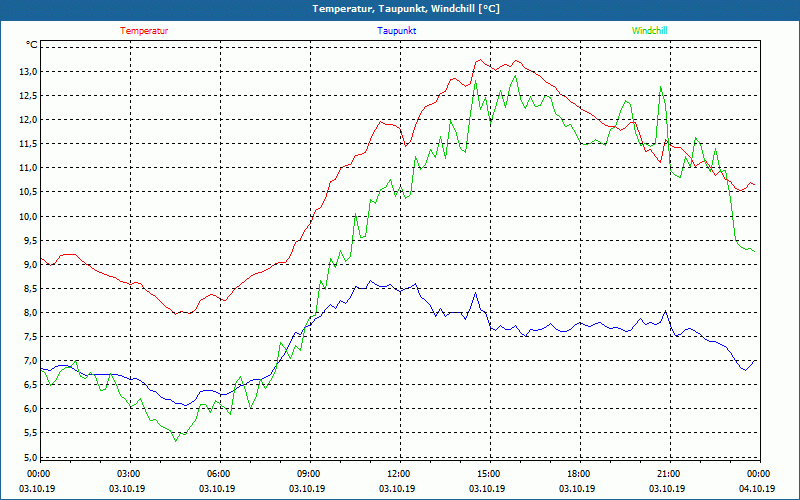Click the 09:00 time label
This screenshot has width=800, height=500.
click(310, 474)
